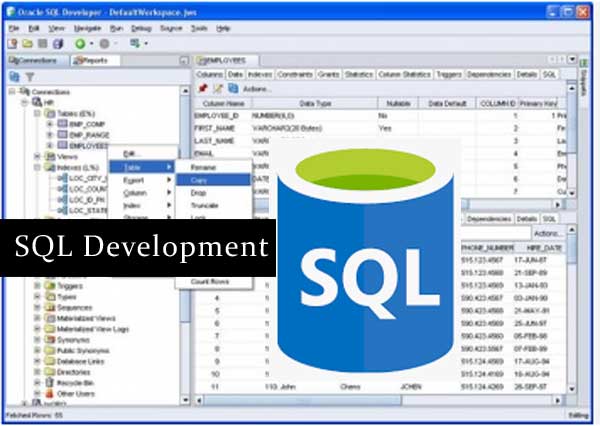Image resolution: width=600 pixels, height=426 pixels.
Task: Choose Drop in the Table submenu
Action: click(x=214, y=193)
